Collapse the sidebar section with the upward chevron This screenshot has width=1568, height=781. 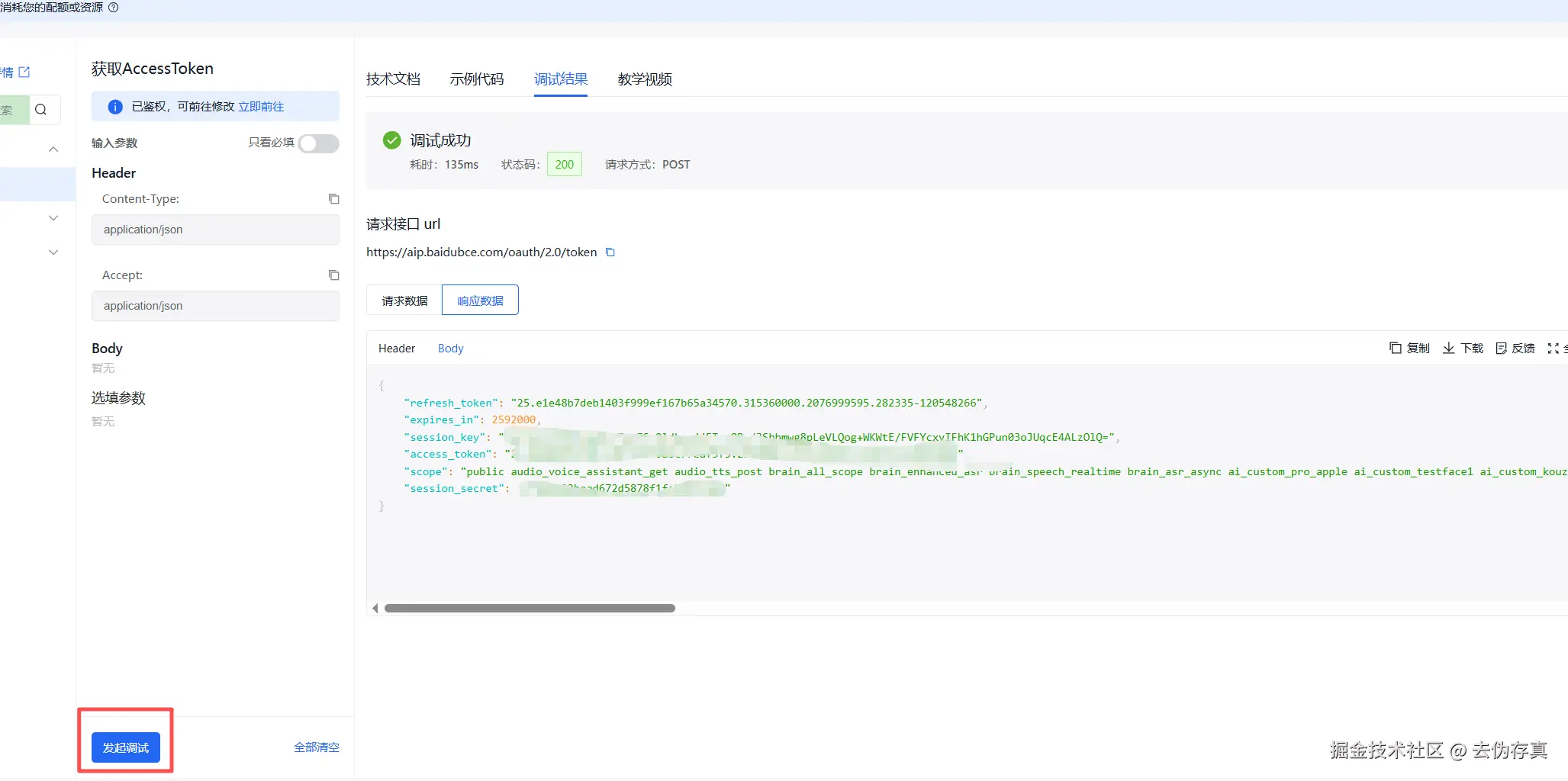click(x=53, y=149)
